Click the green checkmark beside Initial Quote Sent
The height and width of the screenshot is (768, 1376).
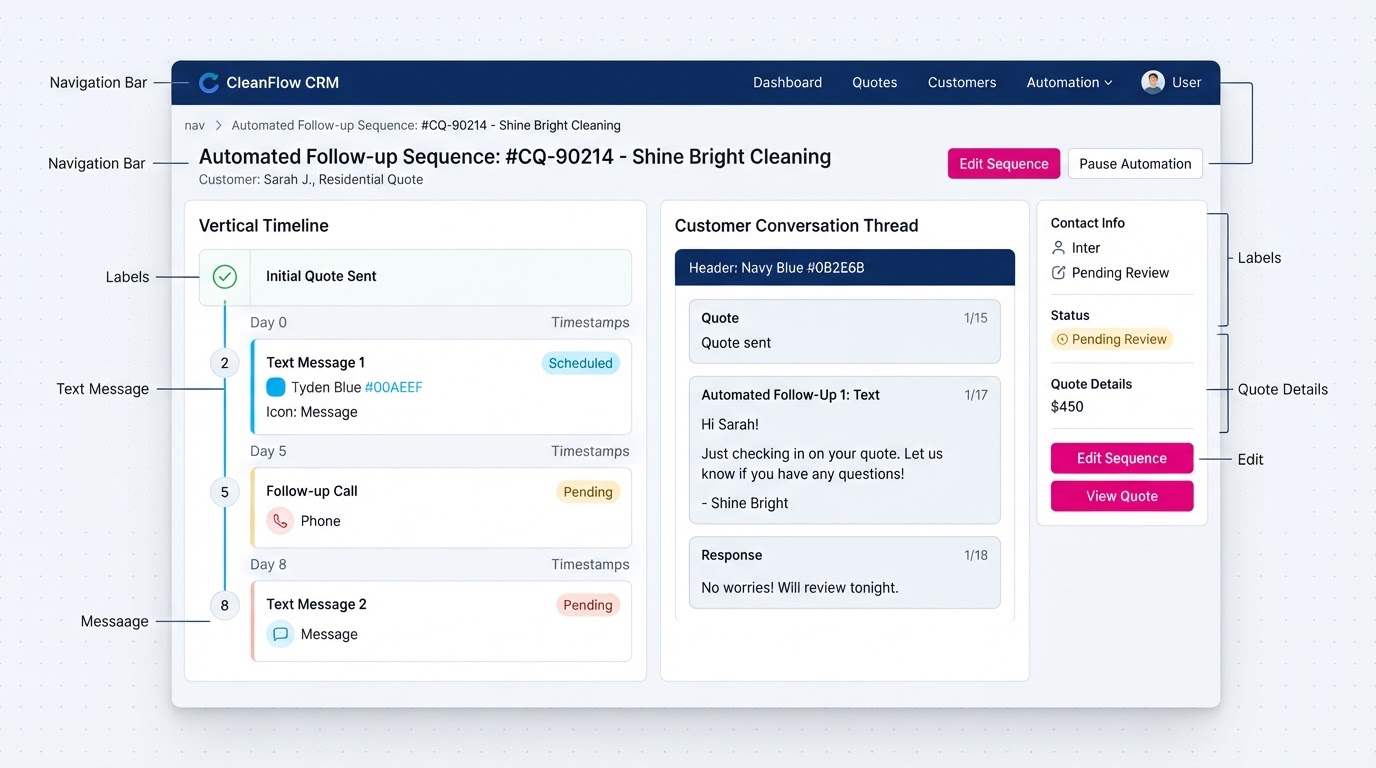[225, 277]
